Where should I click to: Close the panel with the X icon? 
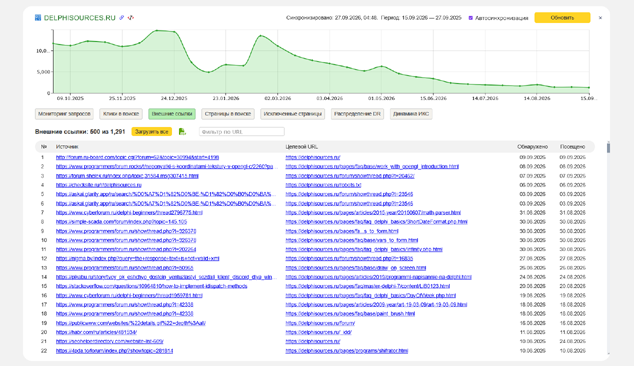[600, 18]
